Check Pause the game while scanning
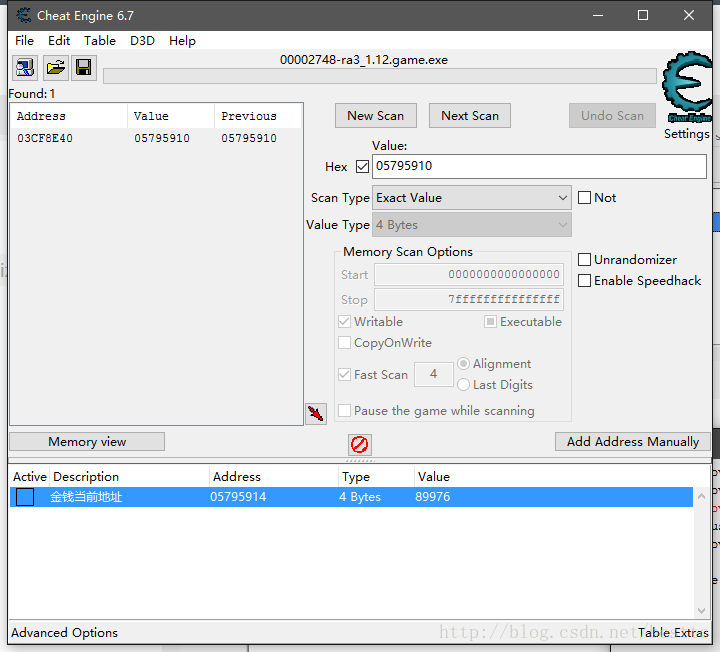Image resolution: width=720 pixels, height=652 pixels. [344, 410]
